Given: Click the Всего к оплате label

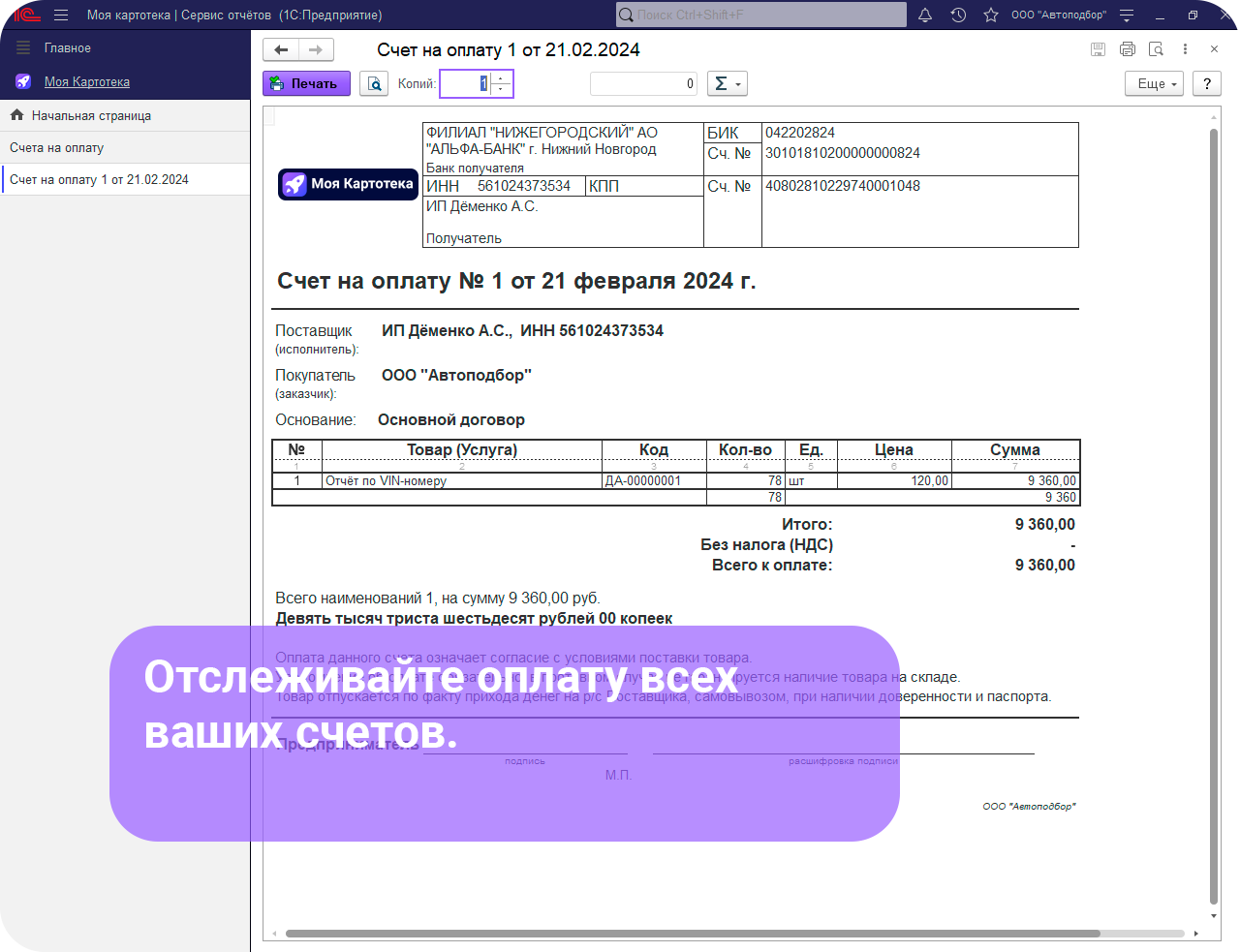Looking at the screenshot, I should (x=772, y=566).
